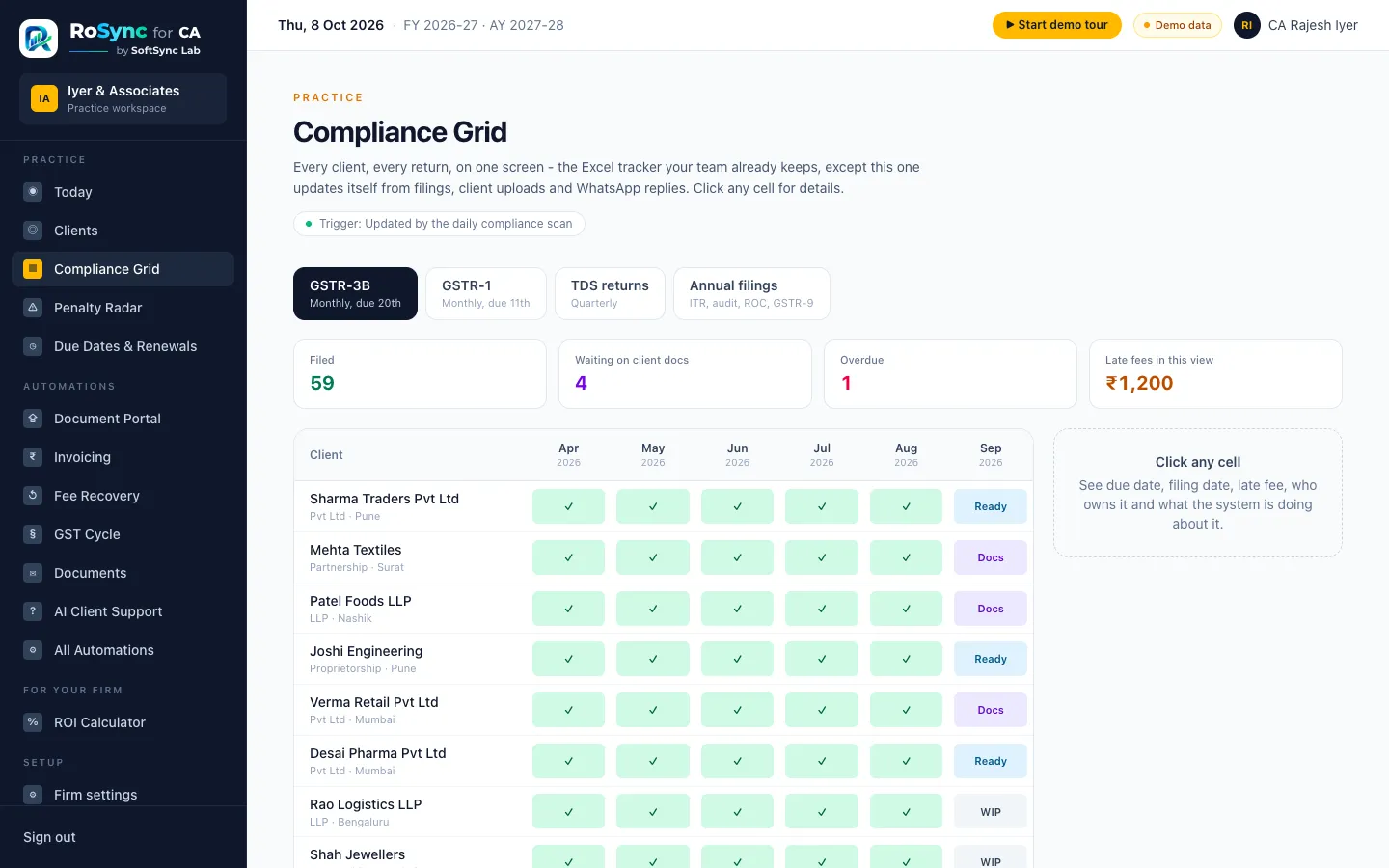Click the Late fees summary card
Image resolution: width=1389 pixels, height=868 pixels.
click(x=1215, y=374)
